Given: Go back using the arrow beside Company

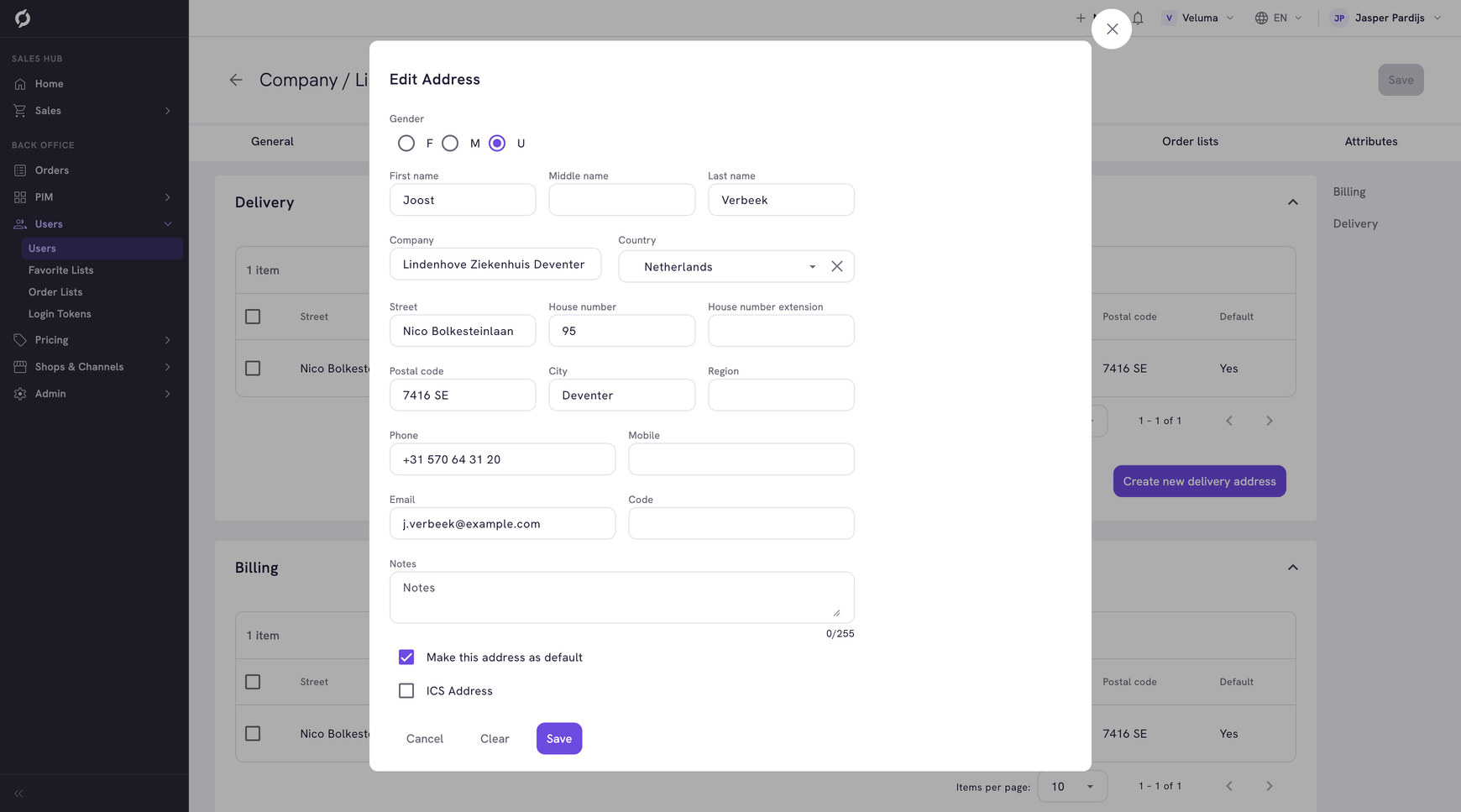Looking at the screenshot, I should tap(236, 80).
